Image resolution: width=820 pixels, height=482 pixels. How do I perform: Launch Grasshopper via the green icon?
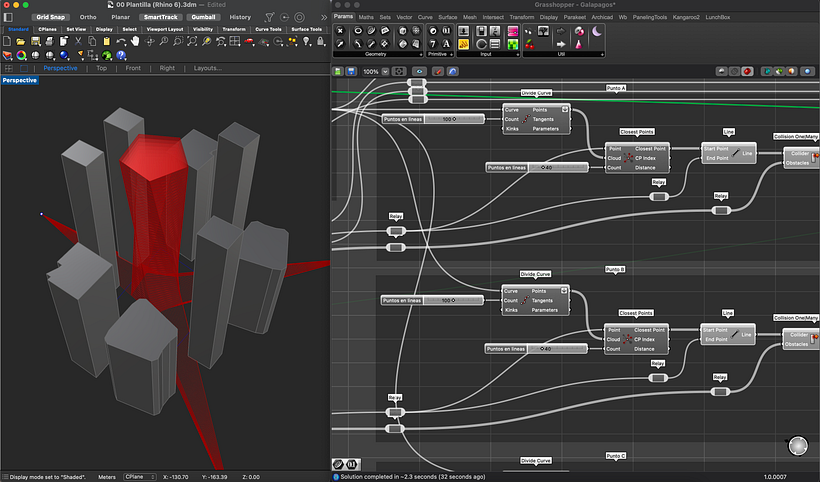107,55
